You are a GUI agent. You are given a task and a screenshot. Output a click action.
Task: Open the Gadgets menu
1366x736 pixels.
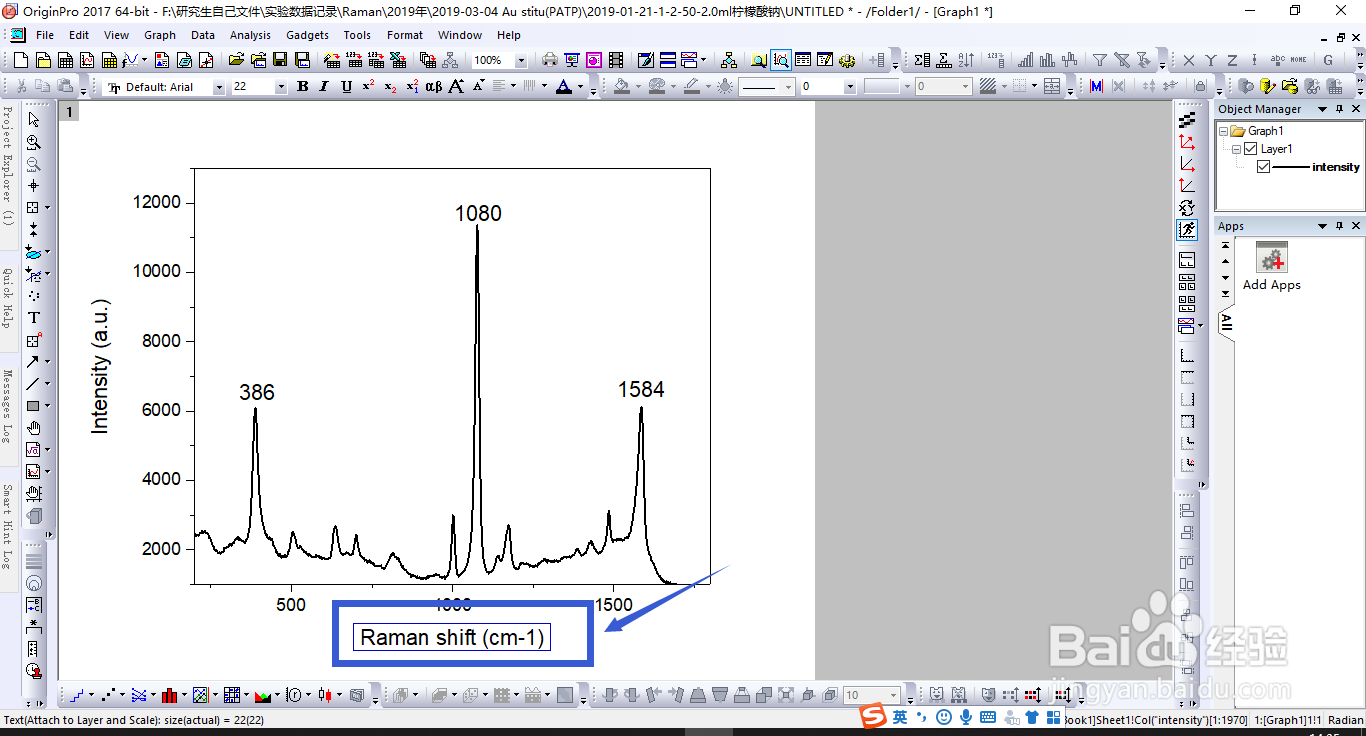tap(307, 35)
